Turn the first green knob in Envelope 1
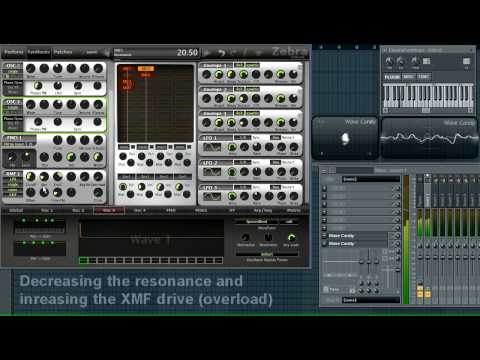The image size is (480, 360). [219, 74]
